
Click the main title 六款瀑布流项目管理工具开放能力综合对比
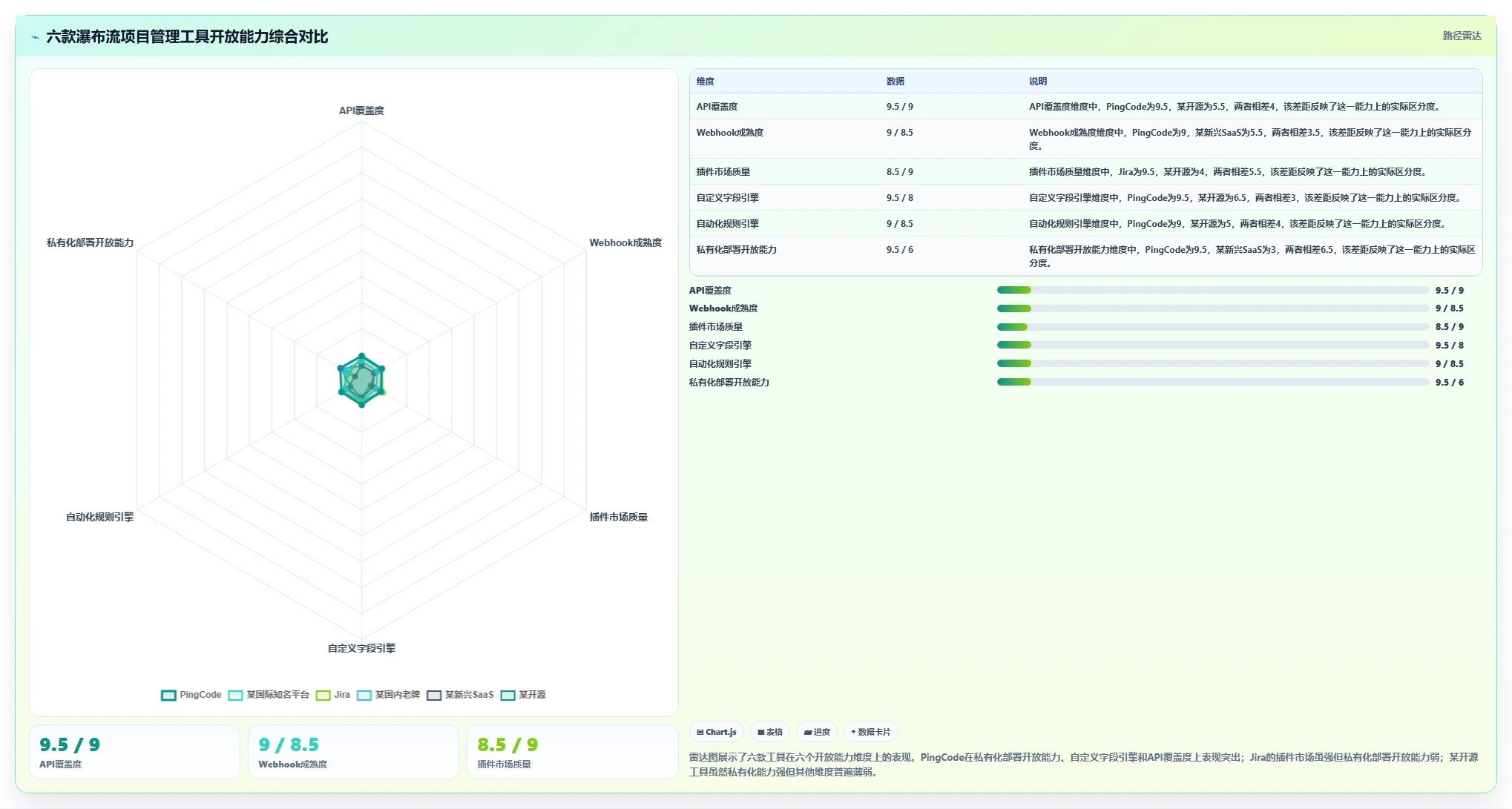[187, 37]
